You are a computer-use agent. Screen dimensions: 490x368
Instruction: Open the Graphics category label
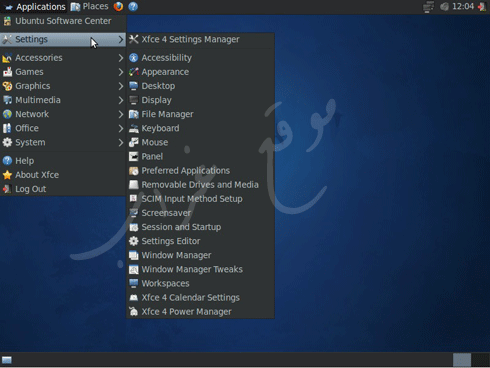click(33, 86)
